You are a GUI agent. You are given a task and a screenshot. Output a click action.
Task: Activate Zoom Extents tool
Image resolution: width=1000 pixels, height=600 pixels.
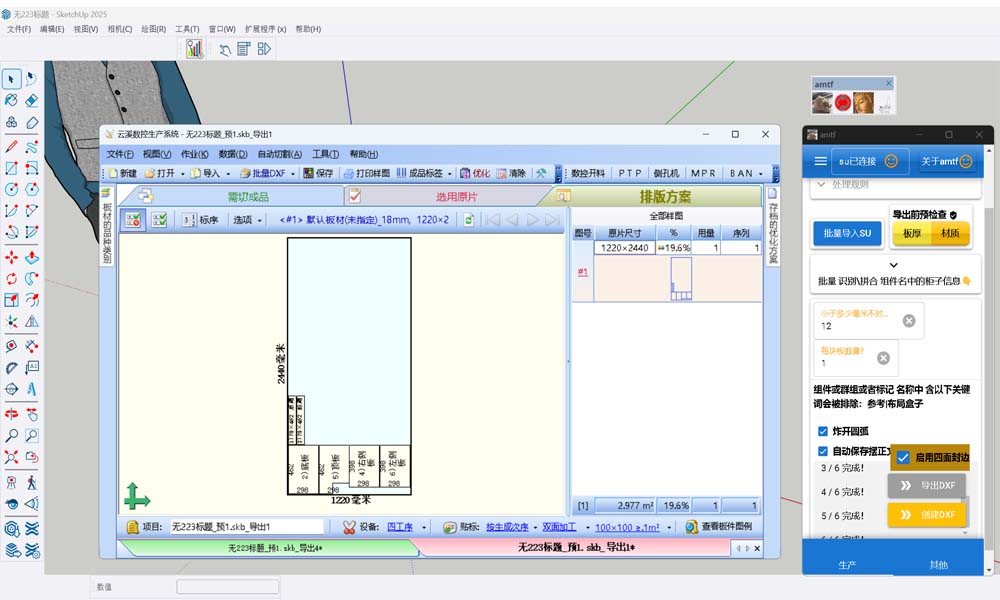pyautogui.click(x=11, y=457)
